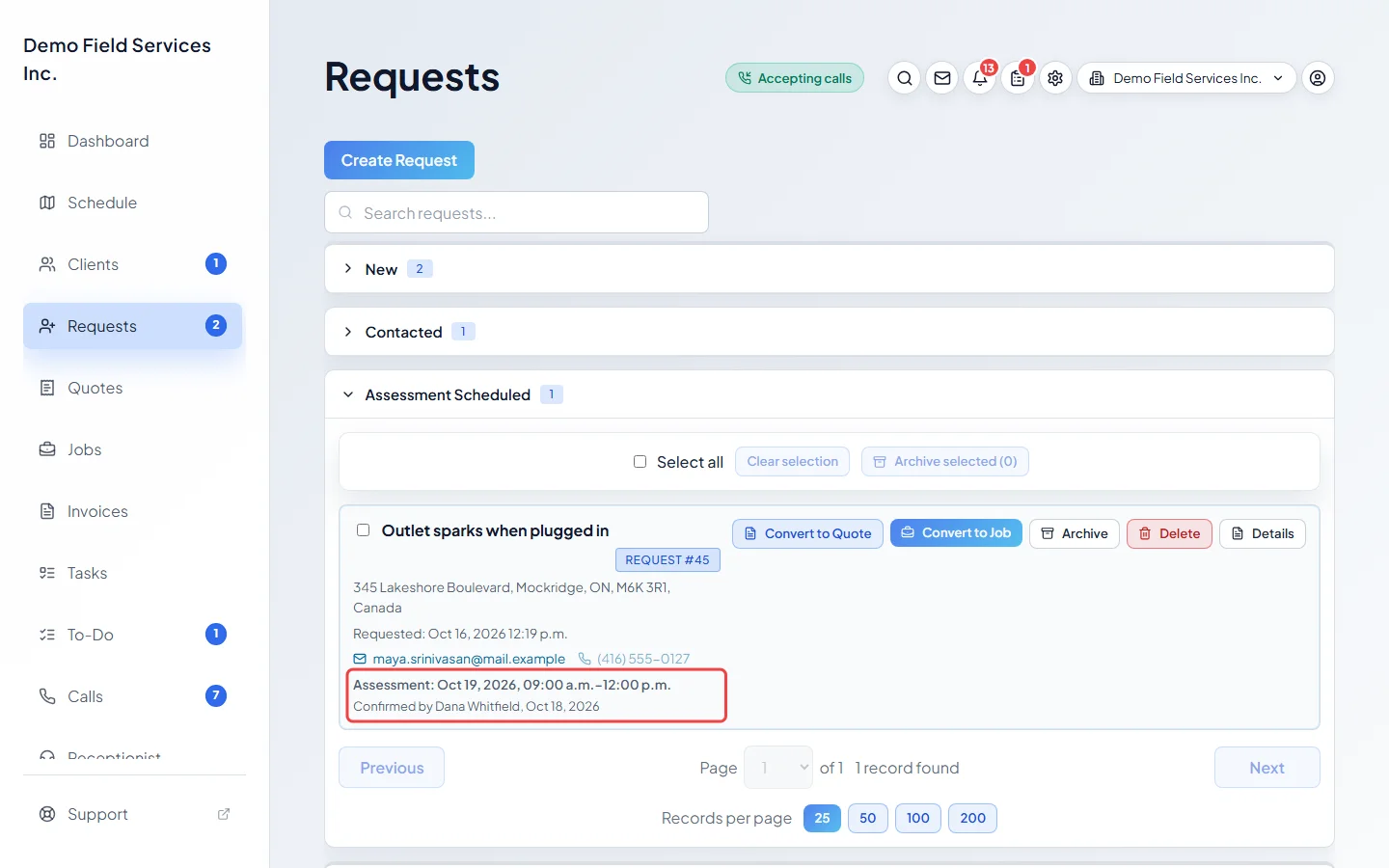Click the maya.srinivasan@mail.example email link
The height and width of the screenshot is (868, 1389).
coord(469,659)
